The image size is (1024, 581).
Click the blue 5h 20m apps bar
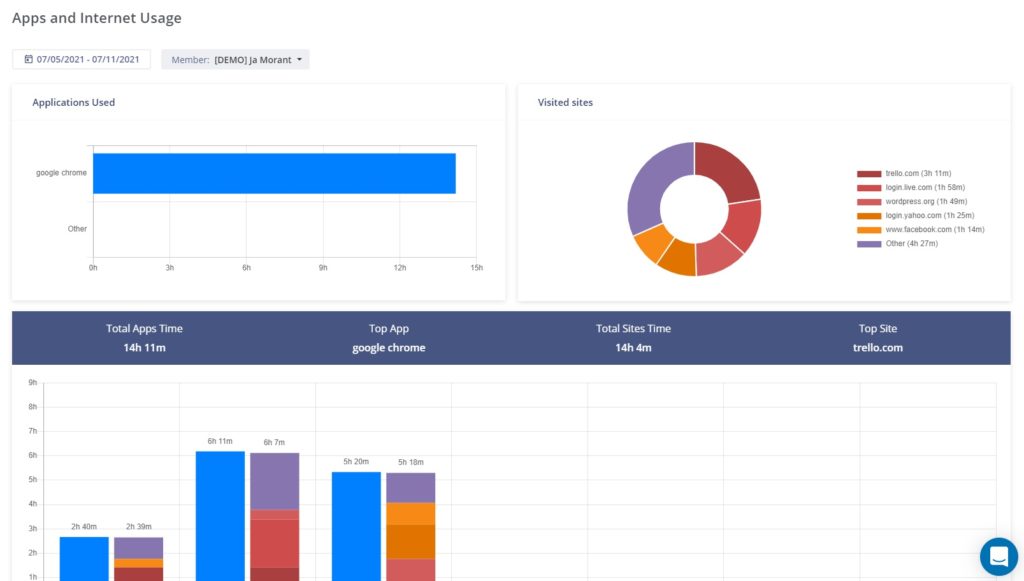[x=356, y=526]
